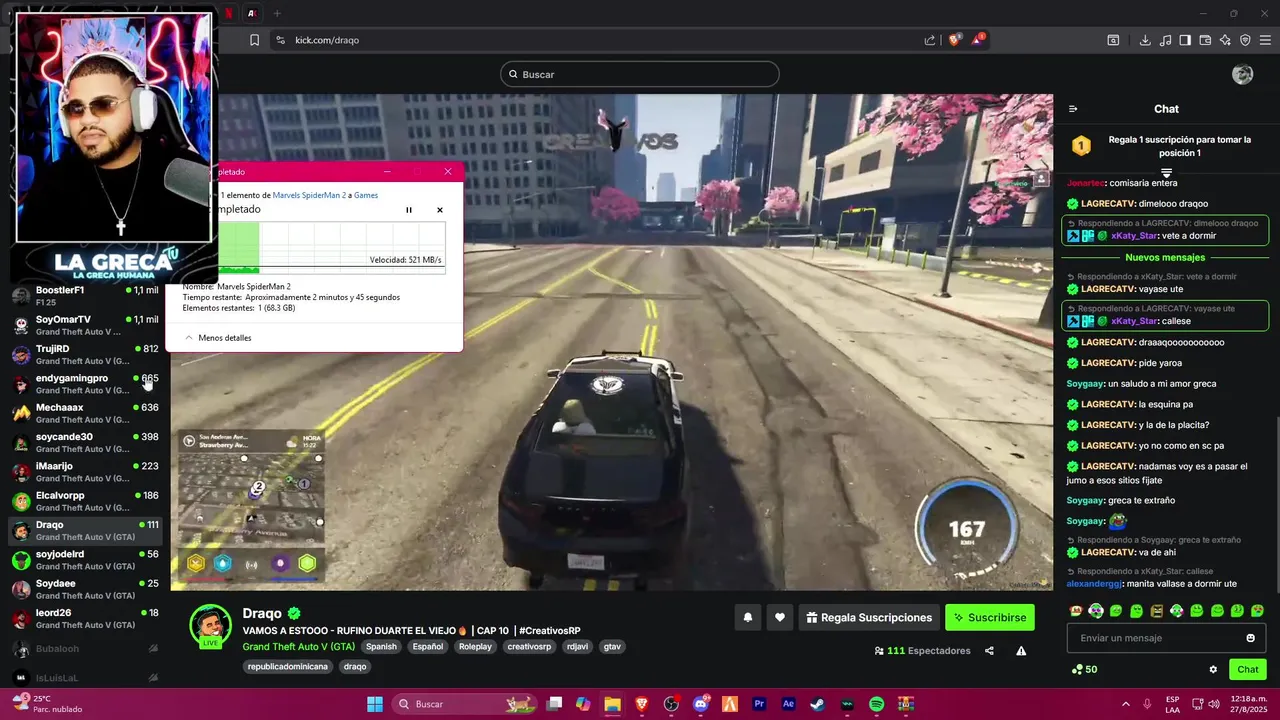Screen dimensions: 1280x720
Task: Report the stream with warning triangle icon
Action: click(1021, 651)
